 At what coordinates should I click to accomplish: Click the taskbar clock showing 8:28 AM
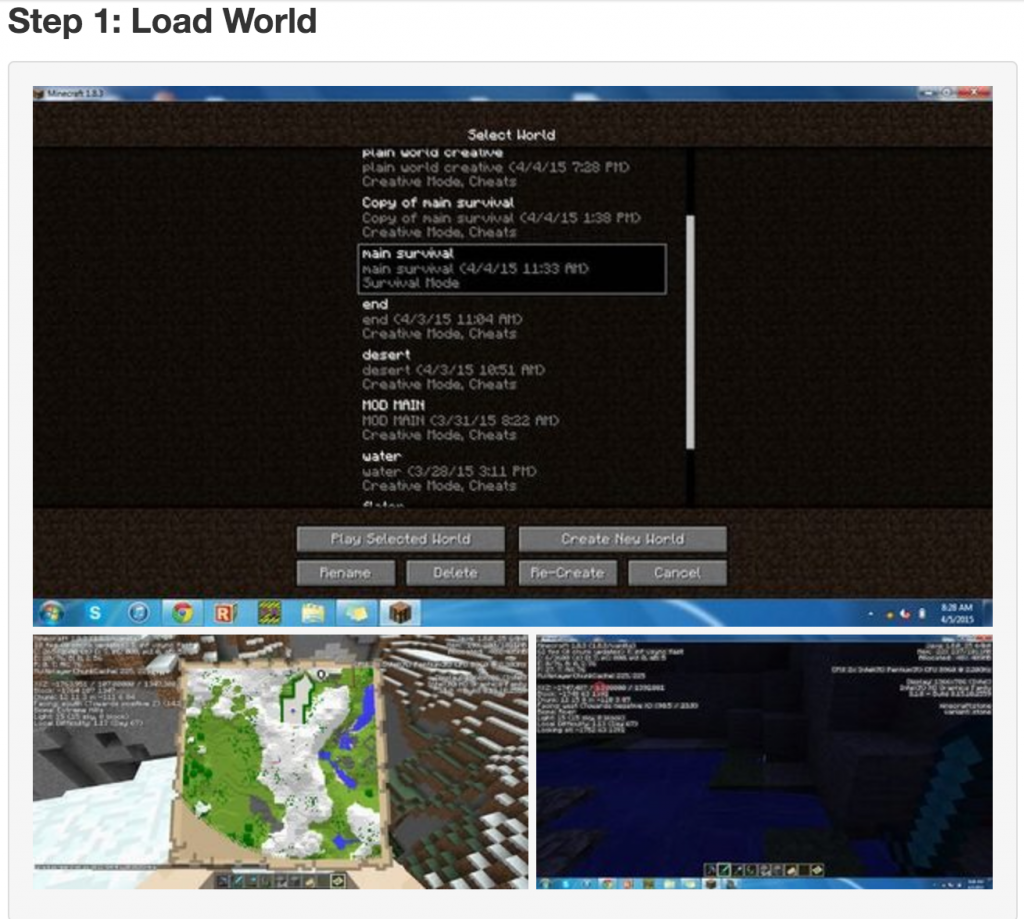(x=957, y=613)
